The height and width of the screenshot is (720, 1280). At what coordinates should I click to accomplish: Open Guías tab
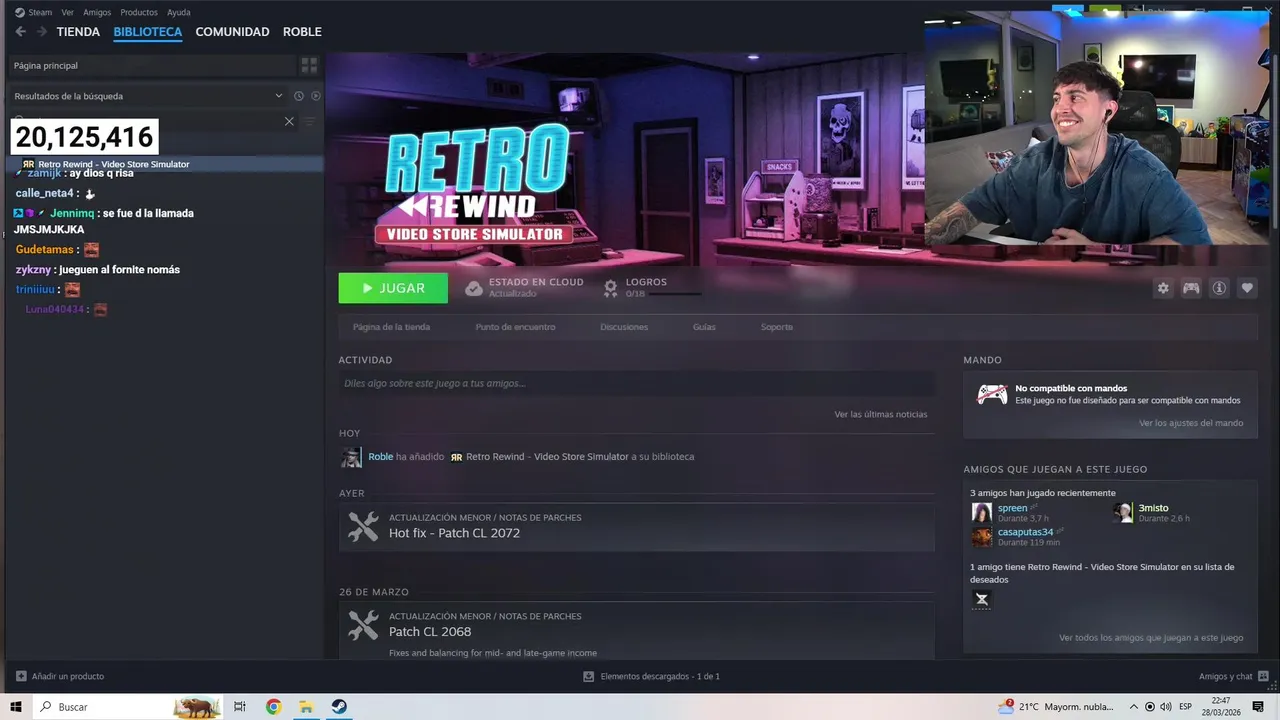click(704, 327)
